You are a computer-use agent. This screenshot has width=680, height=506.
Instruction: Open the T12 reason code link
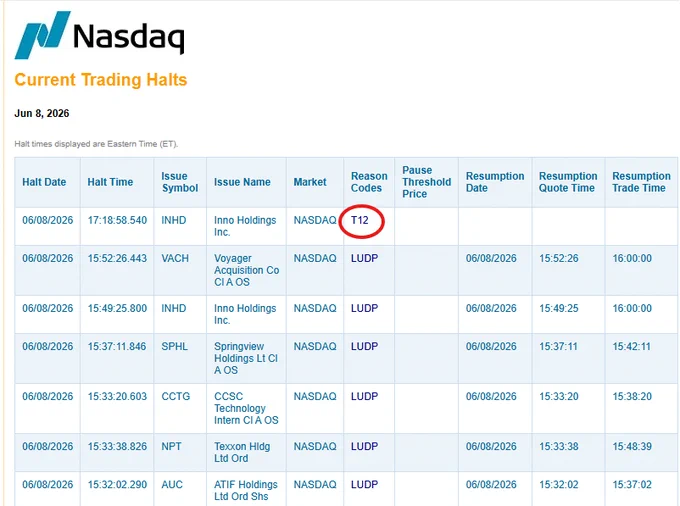pos(360,220)
